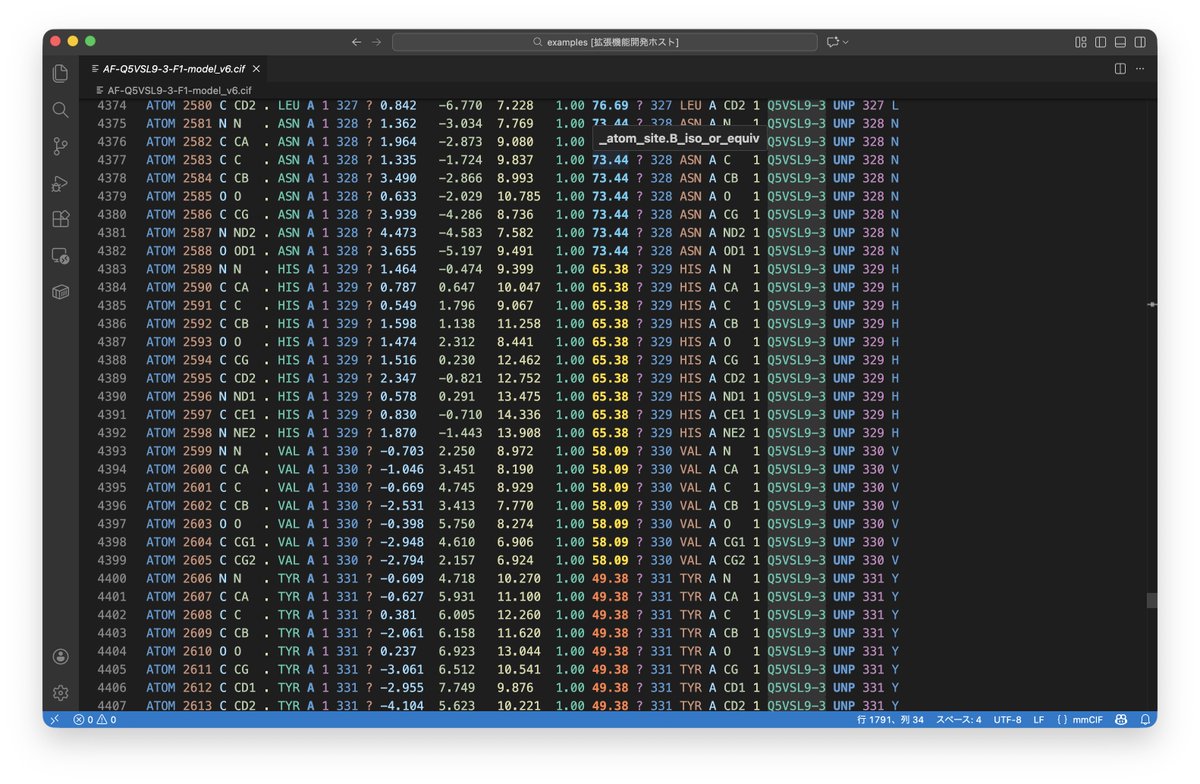This screenshot has height=784, width=1200.
Task: Click line number 4400
Action: point(110,578)
